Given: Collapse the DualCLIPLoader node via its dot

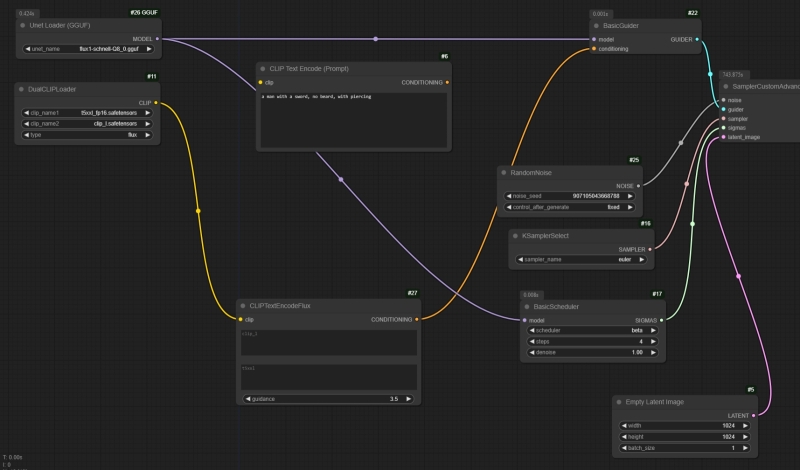Looking at the screenshot, I should tap(23, 89).
